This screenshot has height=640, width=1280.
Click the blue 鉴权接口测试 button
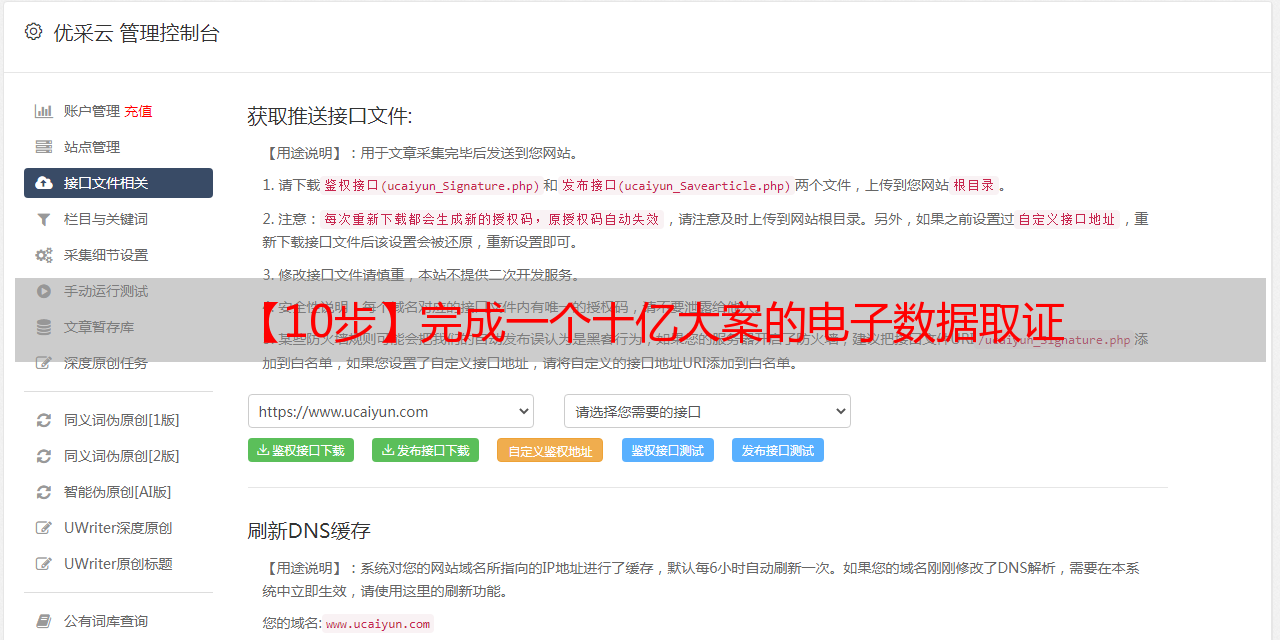pos(668,450)
